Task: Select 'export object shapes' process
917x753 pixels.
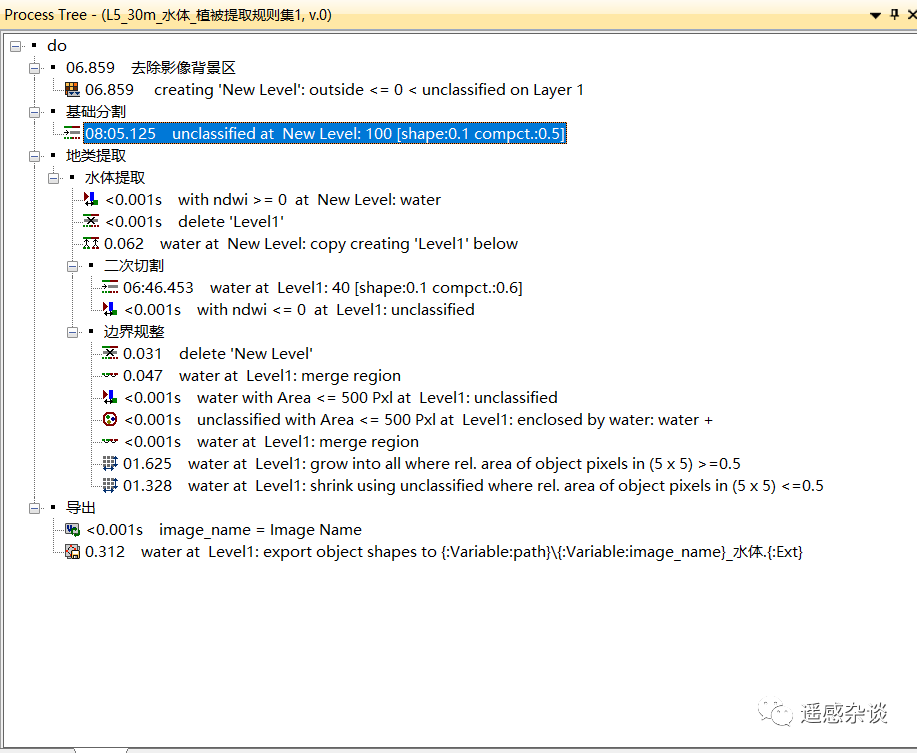Action: tap(444, 551)
